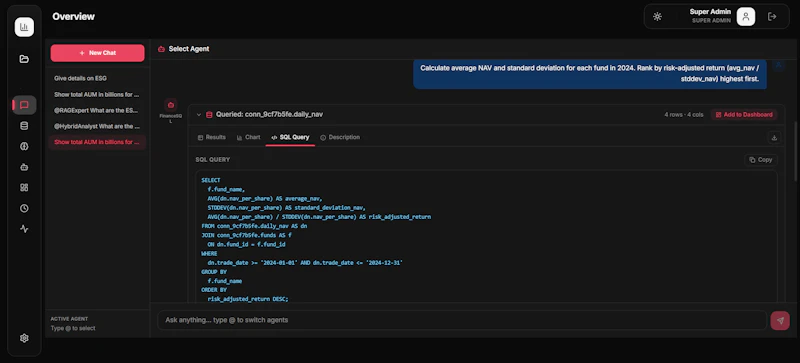Click 'Queried: conn_9cf7b5fe.daily_nav' title

[x=269, y=115]
